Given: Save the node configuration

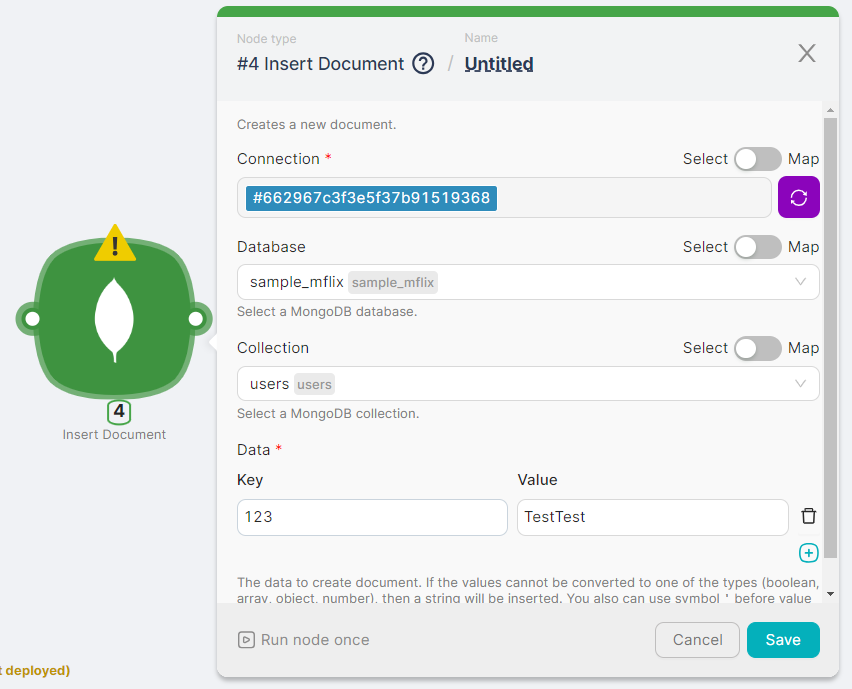Looking at the screenshot, I should (783, 640).
